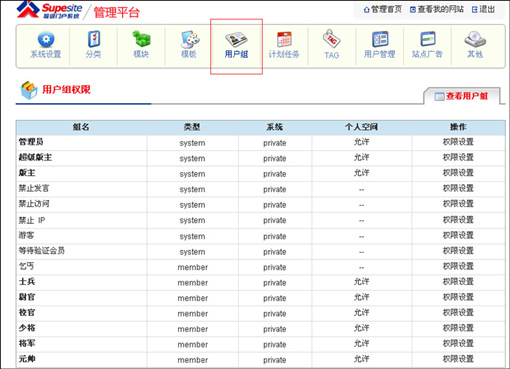Open 权限设置 for 等待验证会员
Screen dimensions: 510x369
458,251
